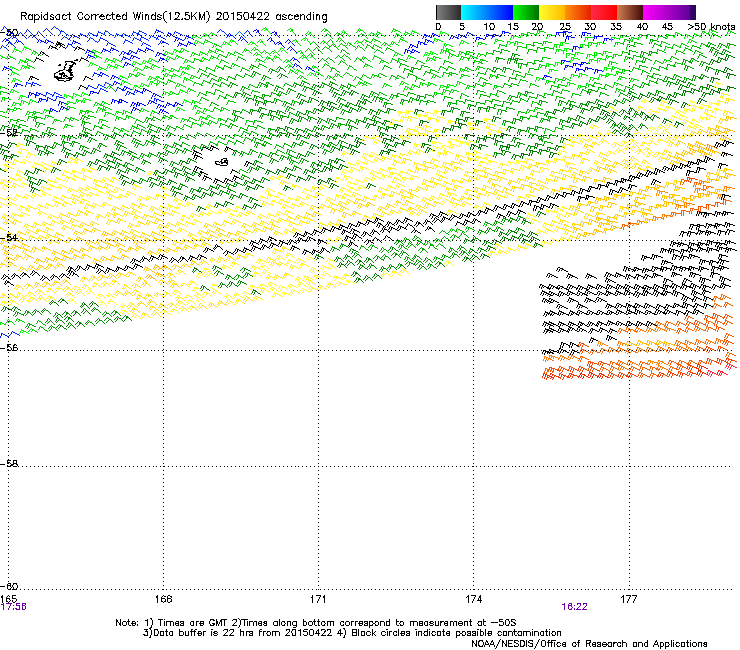Click the '45' label under the legend
This screenshot has height=650, width=740.
pyautogui.click(x=667, y=26)
